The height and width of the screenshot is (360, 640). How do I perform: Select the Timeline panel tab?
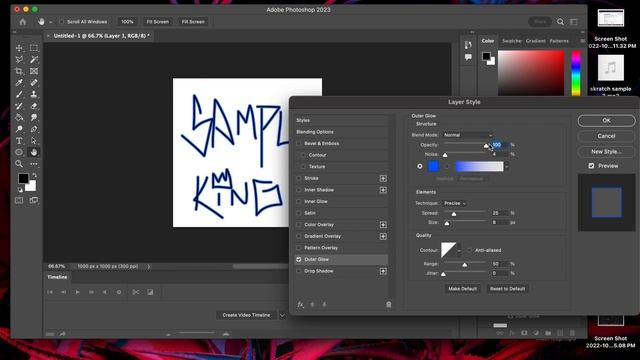(57, 277)
